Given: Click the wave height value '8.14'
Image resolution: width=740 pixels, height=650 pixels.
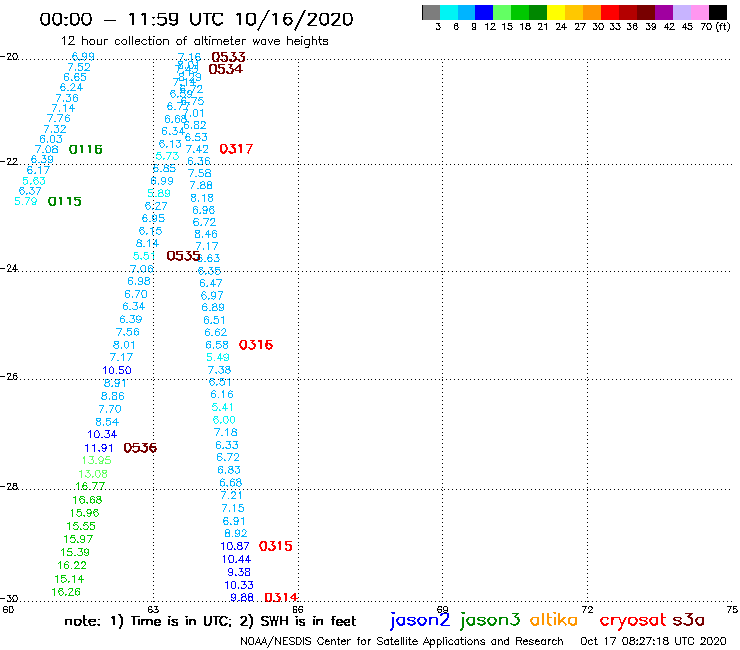Looking at the screenshot, I should pos(147,244).
